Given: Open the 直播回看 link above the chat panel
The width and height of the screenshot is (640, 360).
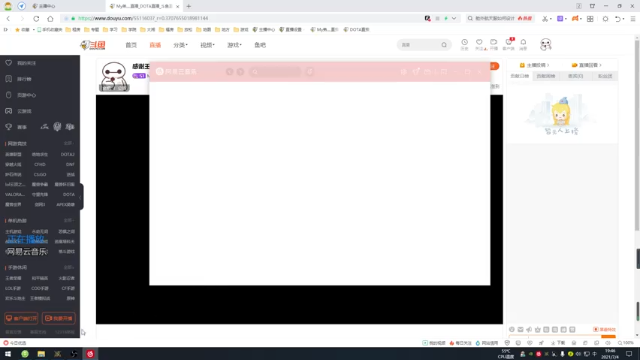Looking at the screenshot, I should (x=587, y=65).
